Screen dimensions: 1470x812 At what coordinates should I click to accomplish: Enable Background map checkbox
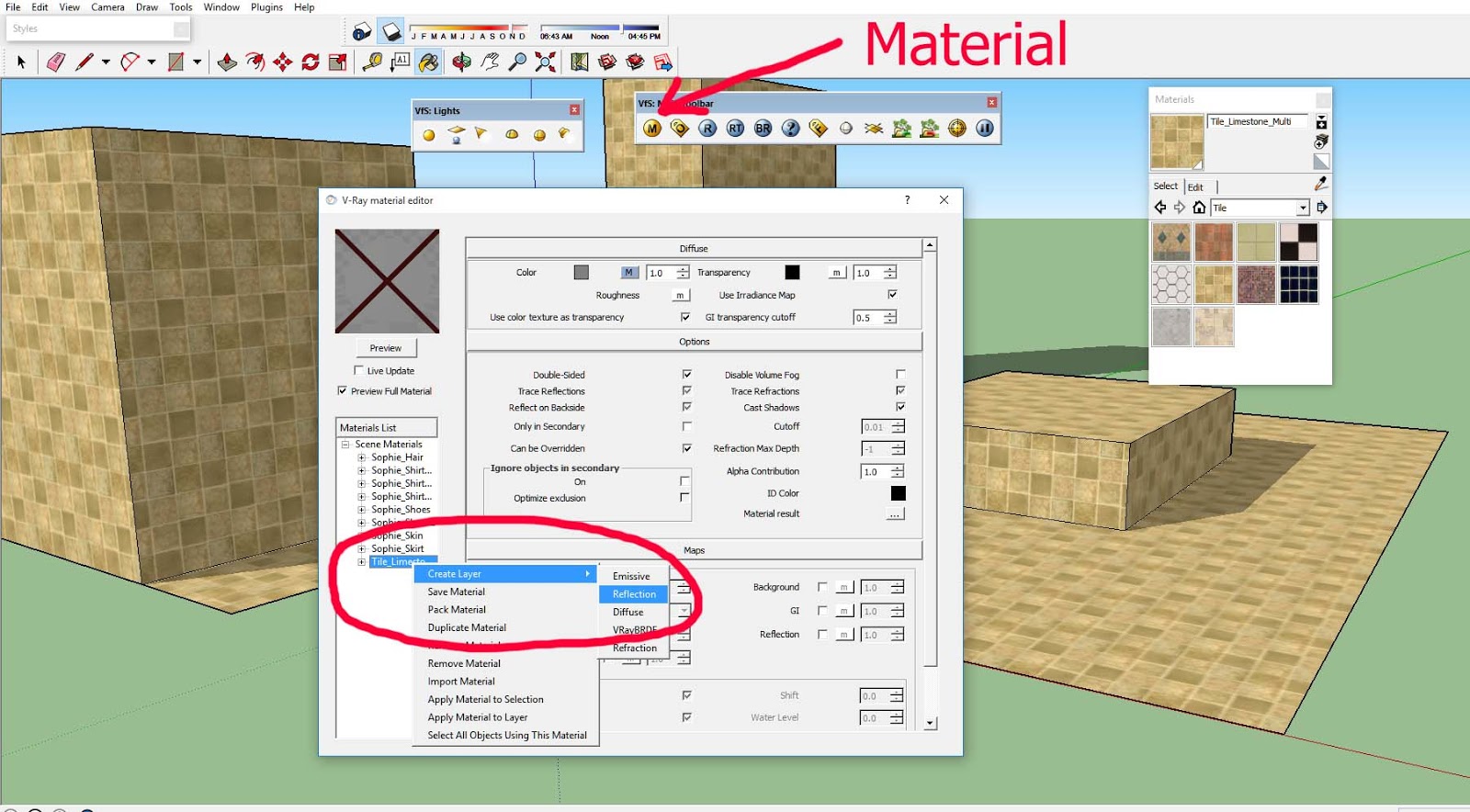coord(822,586)
